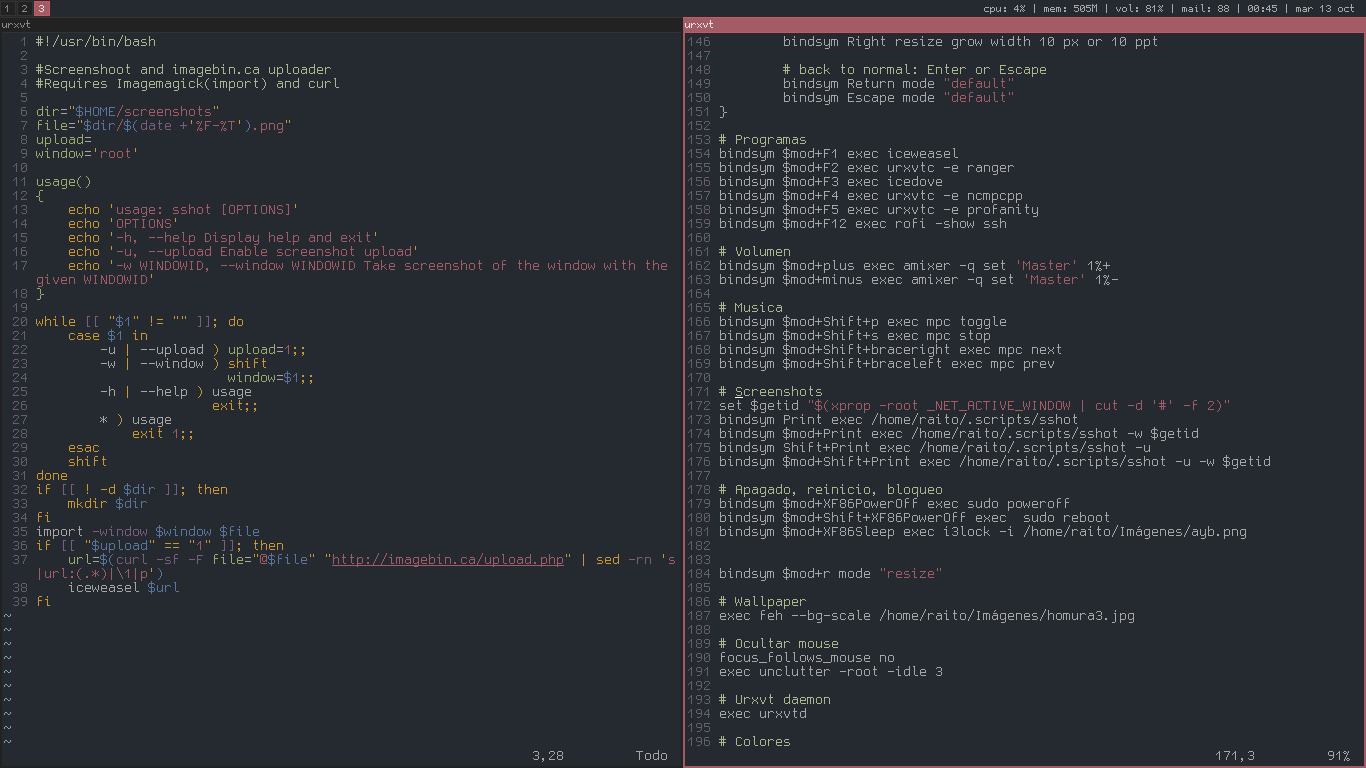Switch to workspace 1 in the i3 bar
1366x768 pixels.
point(8,8)
